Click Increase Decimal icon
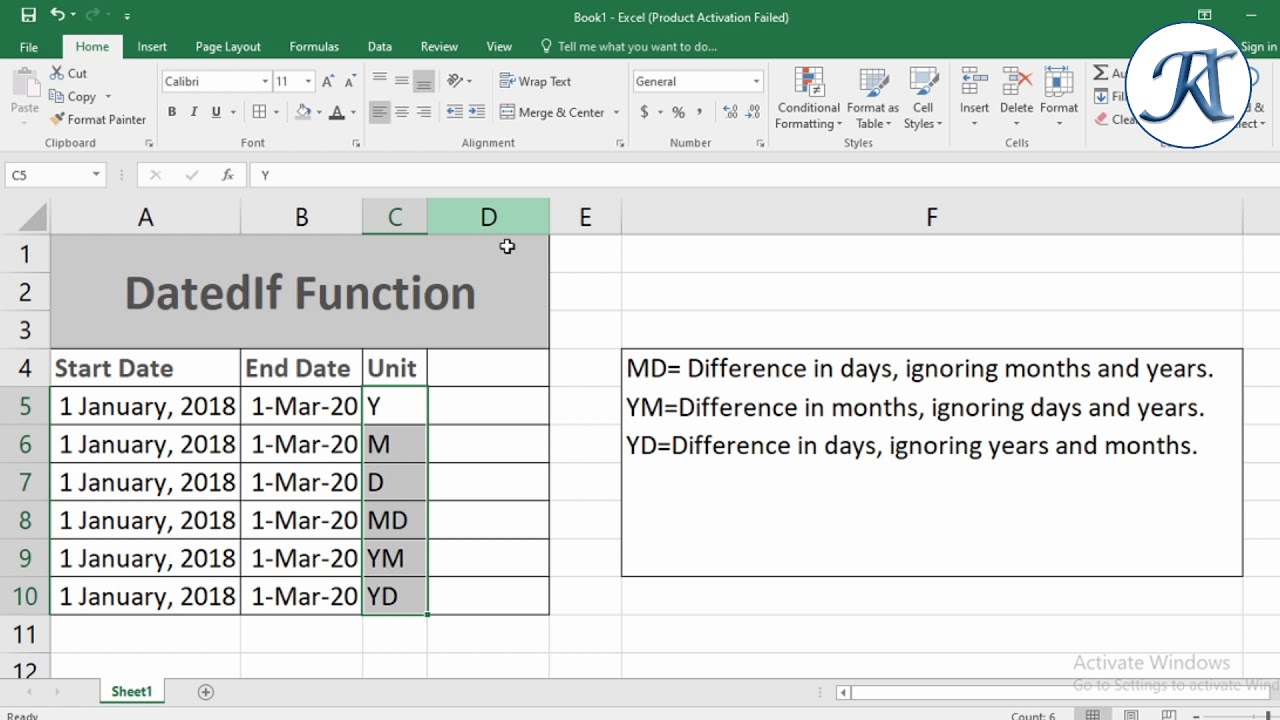This screenshot has height=720, width=1280. pos(730,112)
